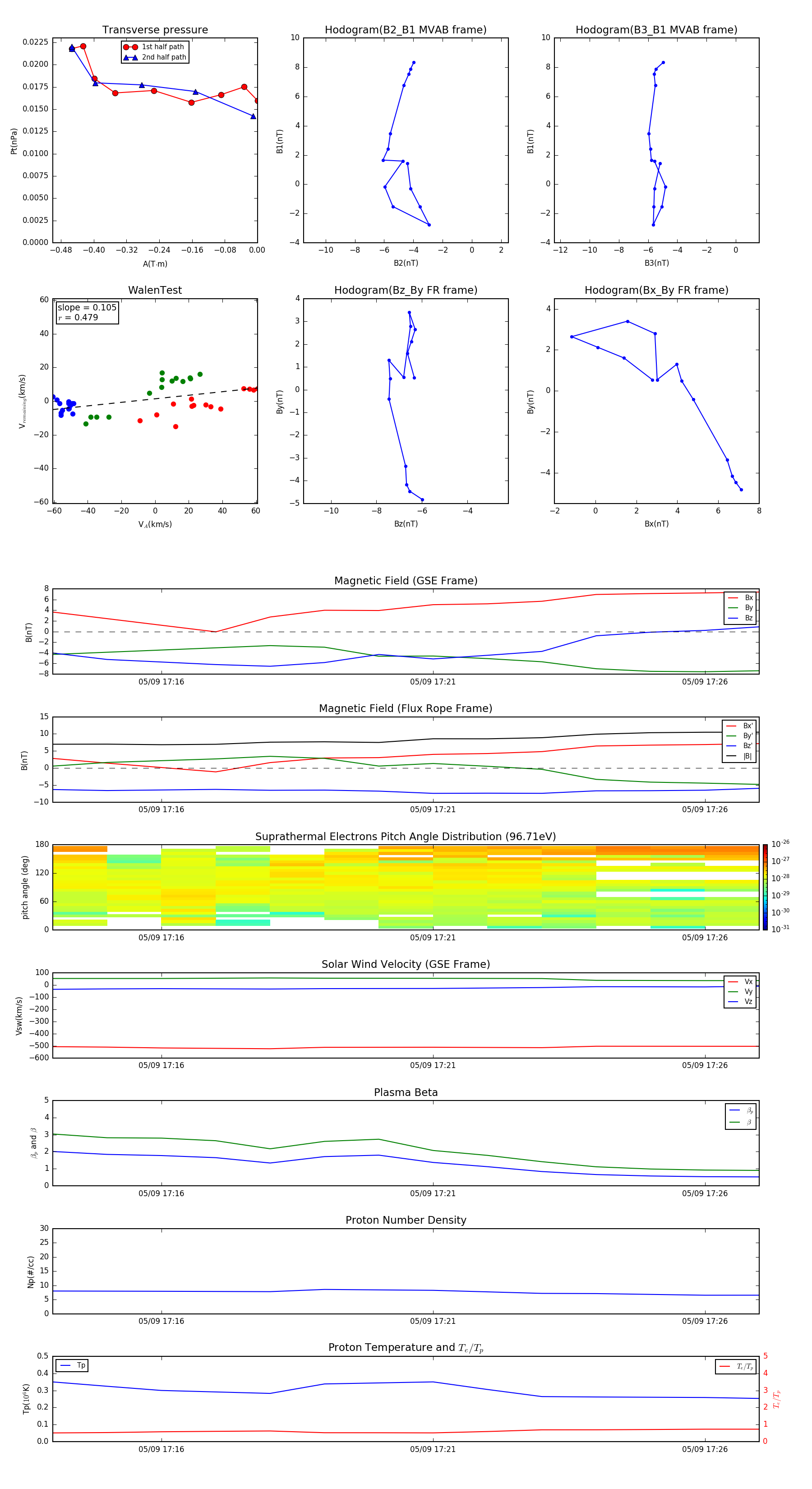Screen dimensions: 812x1489
Task: Select the "Bz" entry in GSE legend
Action: (x=740, y=618)
